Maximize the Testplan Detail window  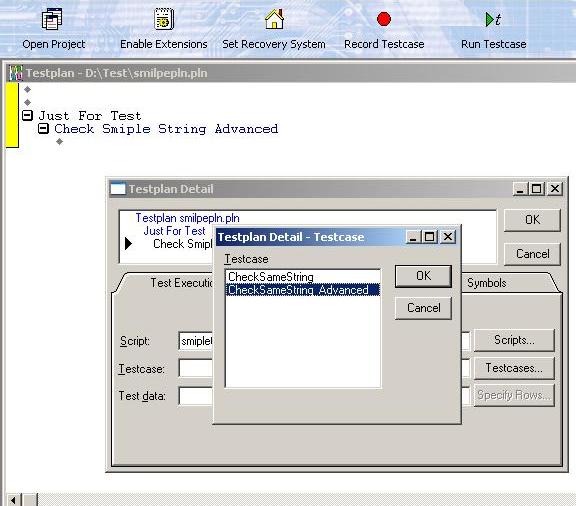point(536,189)
